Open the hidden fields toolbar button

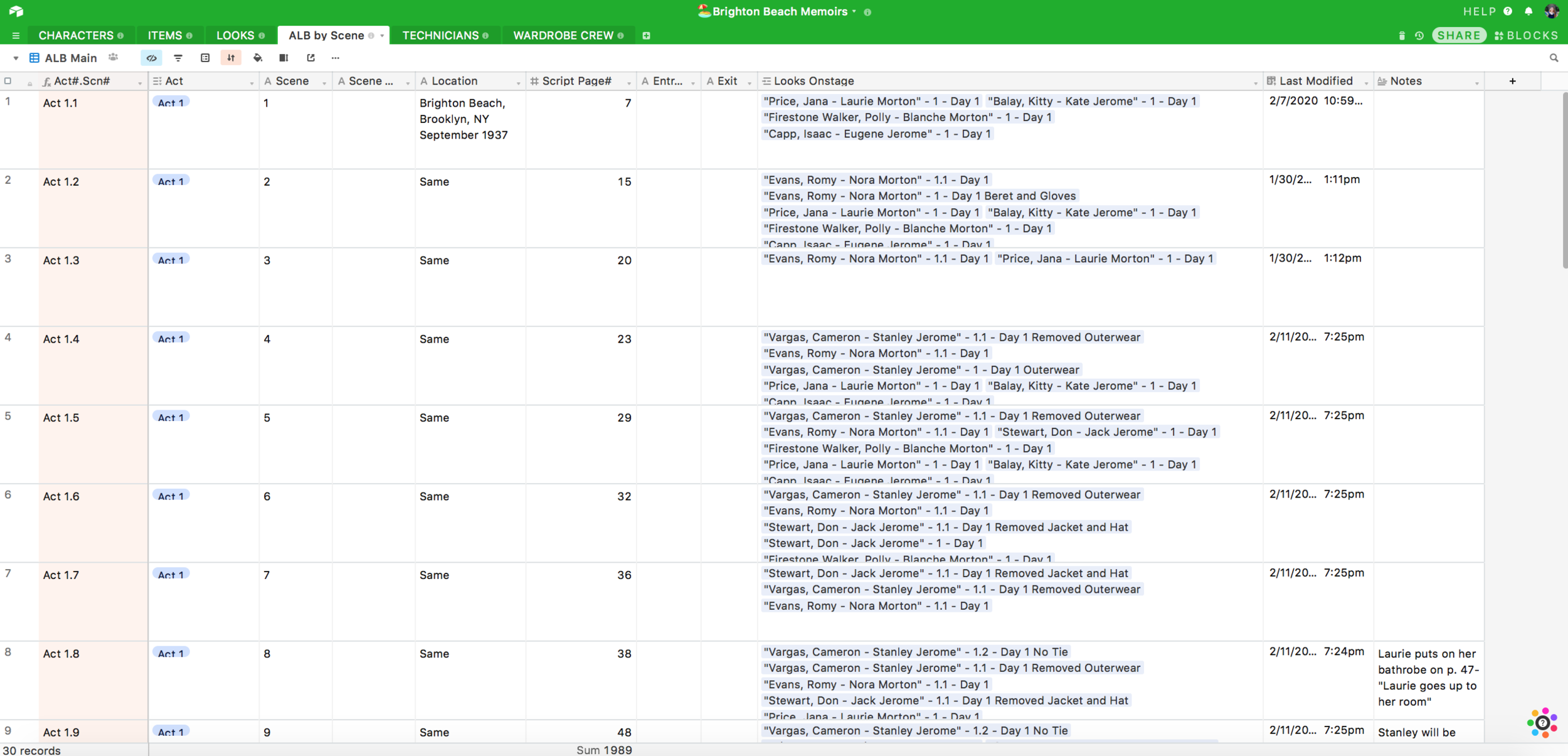coord(152,58)
